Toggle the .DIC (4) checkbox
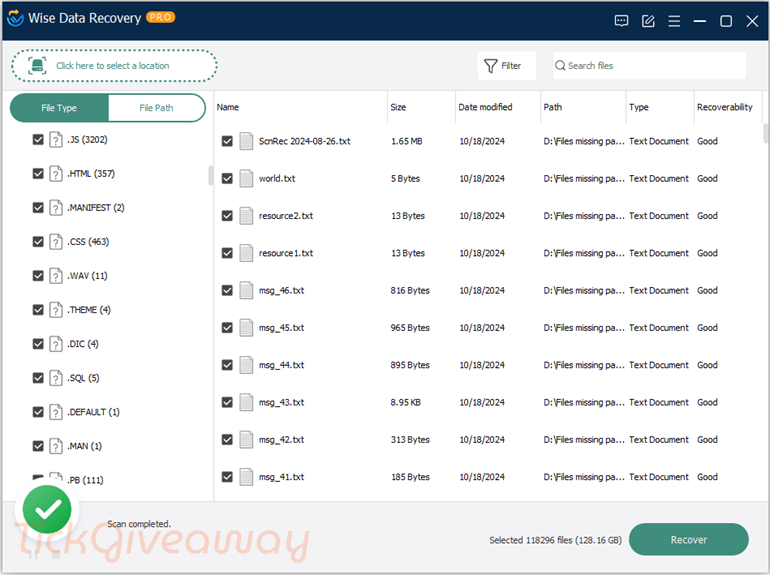 [38, 344]
